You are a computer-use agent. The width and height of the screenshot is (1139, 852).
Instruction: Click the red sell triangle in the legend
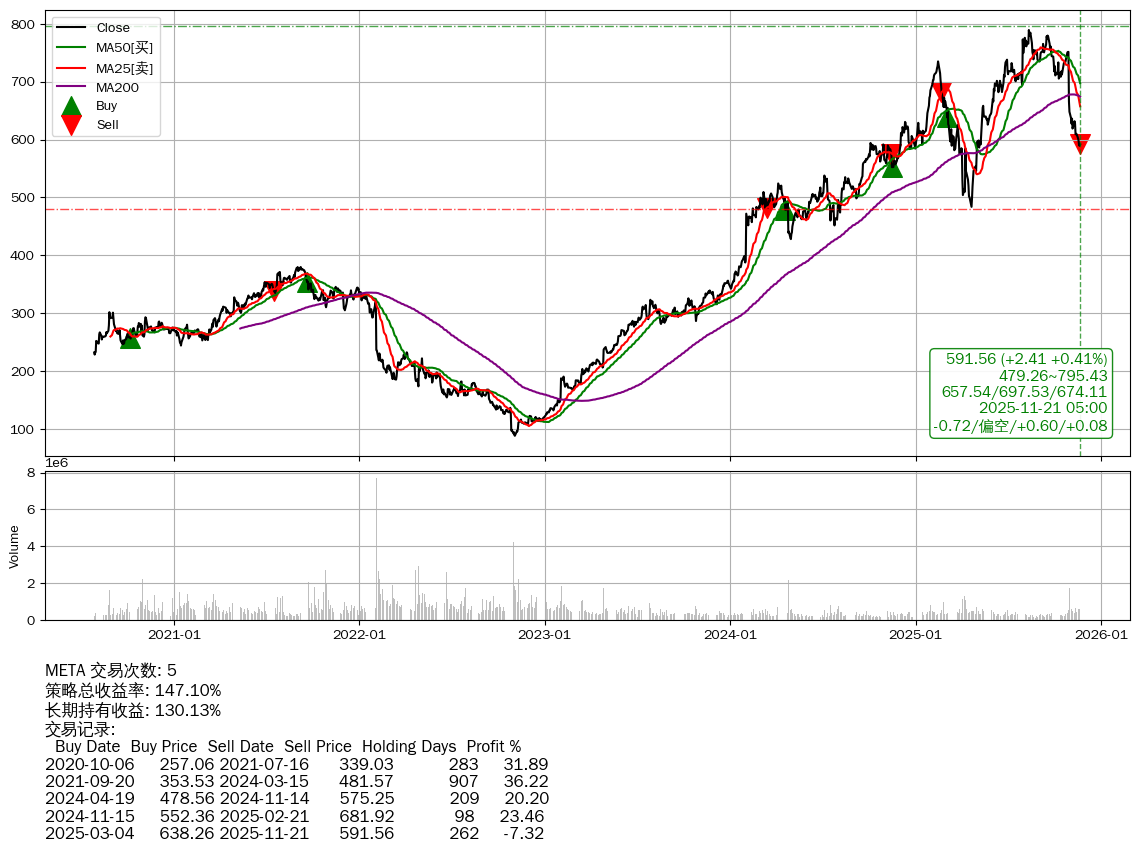tap(70, 125)
